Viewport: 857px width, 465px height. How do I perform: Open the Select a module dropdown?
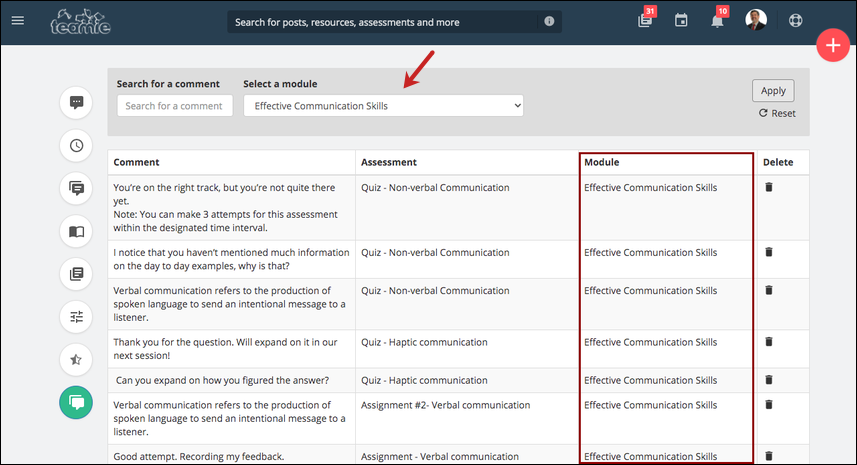(x=383, y=106)
